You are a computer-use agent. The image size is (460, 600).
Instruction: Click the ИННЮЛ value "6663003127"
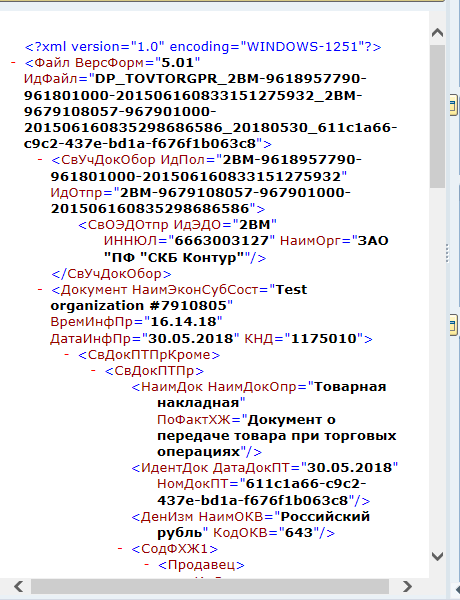click(224, 241)
